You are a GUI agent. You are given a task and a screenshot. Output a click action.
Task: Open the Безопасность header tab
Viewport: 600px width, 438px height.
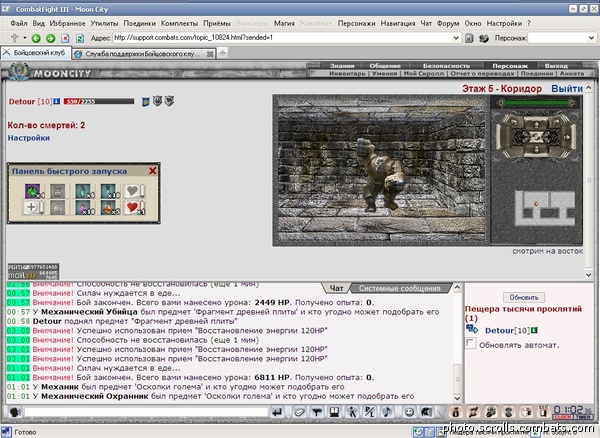click(446, 66)
